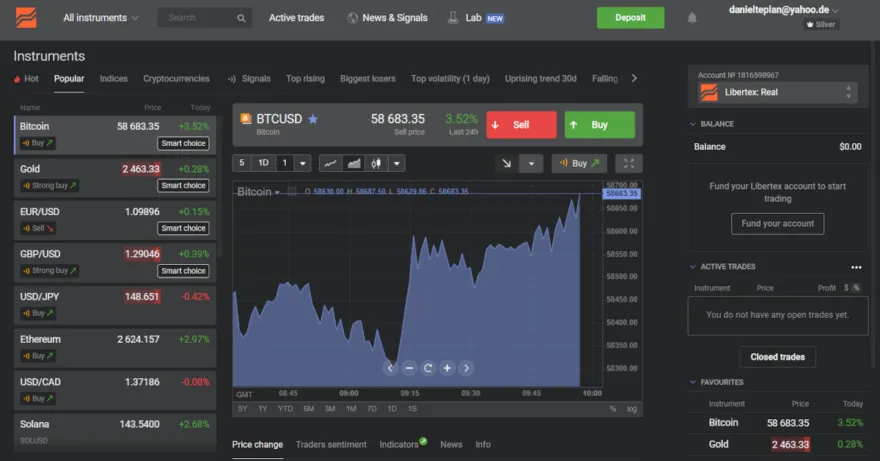This screenshot has height=461, width=880.
Task: Open the Libertex: Real account selector
Action: [777, 93]
